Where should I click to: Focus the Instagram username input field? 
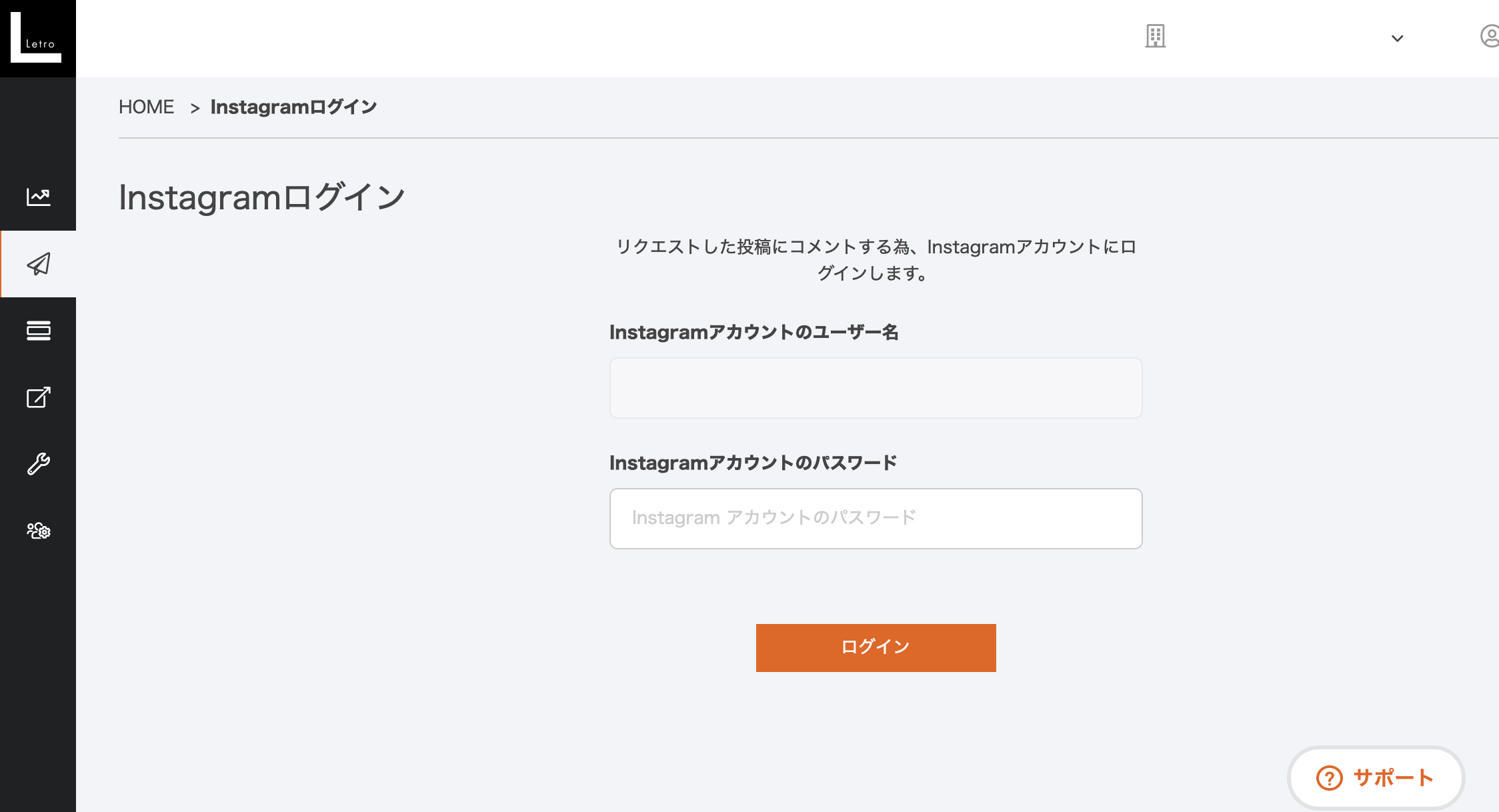click(875, 387)
